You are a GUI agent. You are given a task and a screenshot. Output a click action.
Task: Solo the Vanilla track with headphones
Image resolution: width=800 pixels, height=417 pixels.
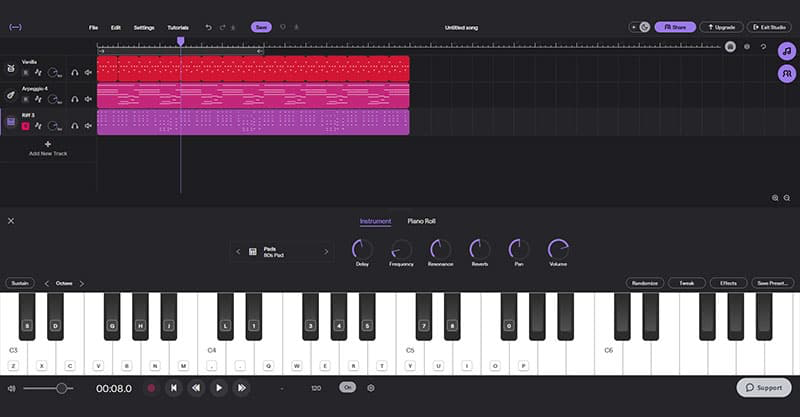tap(74, 72)
